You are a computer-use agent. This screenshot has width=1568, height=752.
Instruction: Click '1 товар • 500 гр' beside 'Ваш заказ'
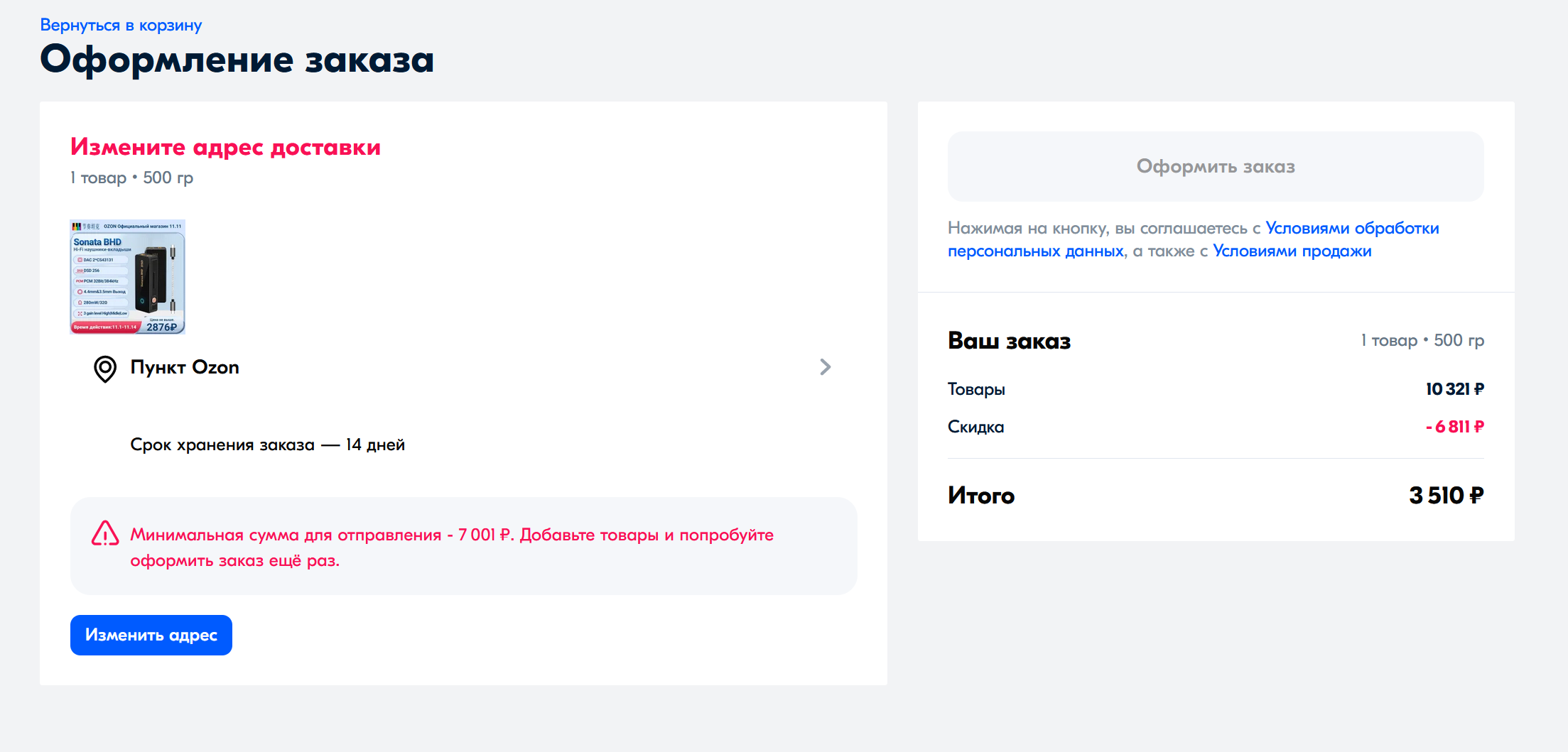tap(1422, 340)
